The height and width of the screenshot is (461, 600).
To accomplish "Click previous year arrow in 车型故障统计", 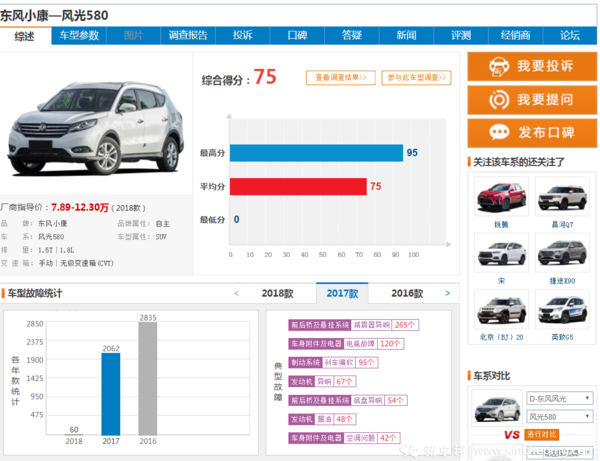I will (236, 294).
